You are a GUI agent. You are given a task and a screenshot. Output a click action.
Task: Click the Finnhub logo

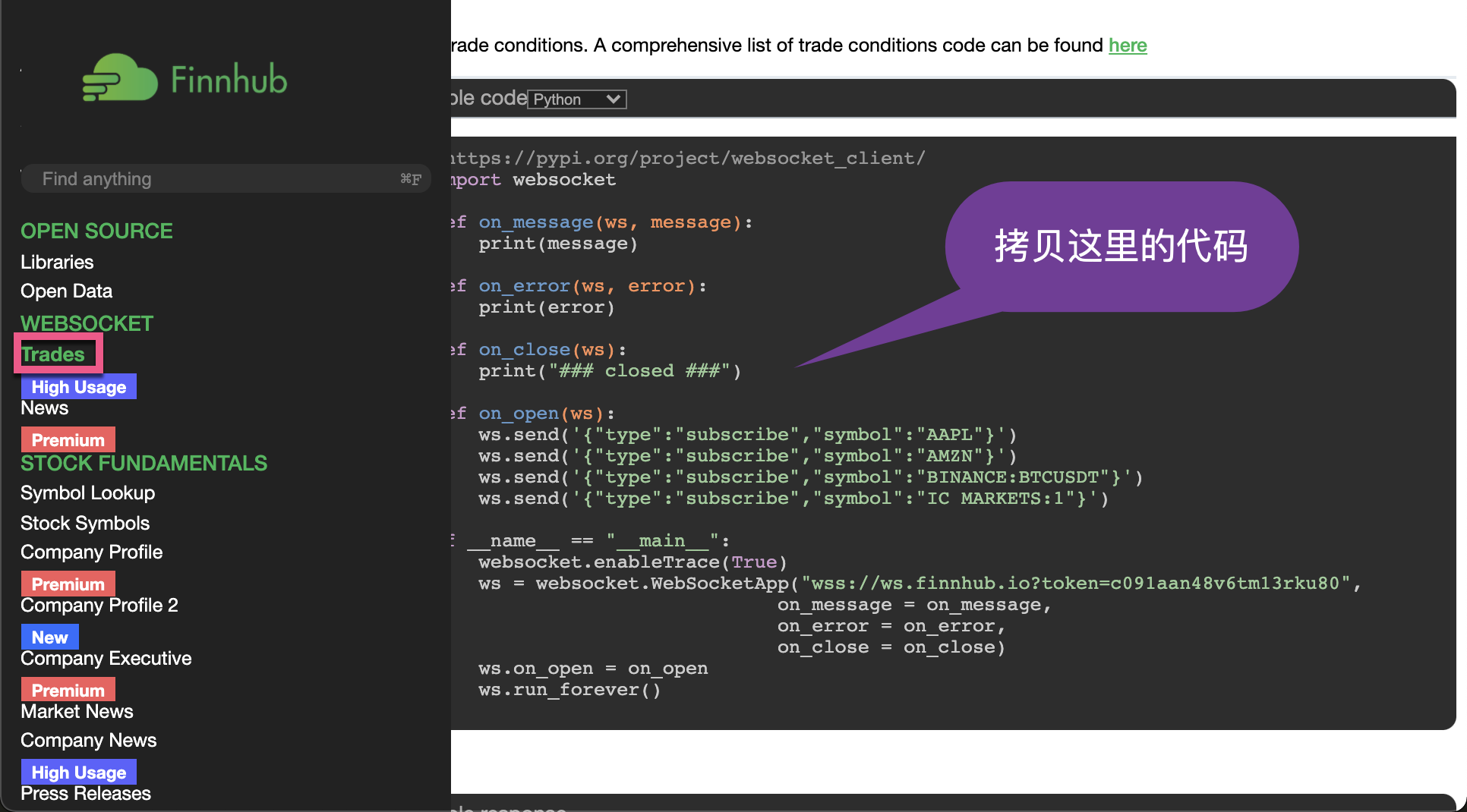coord(185,77)
